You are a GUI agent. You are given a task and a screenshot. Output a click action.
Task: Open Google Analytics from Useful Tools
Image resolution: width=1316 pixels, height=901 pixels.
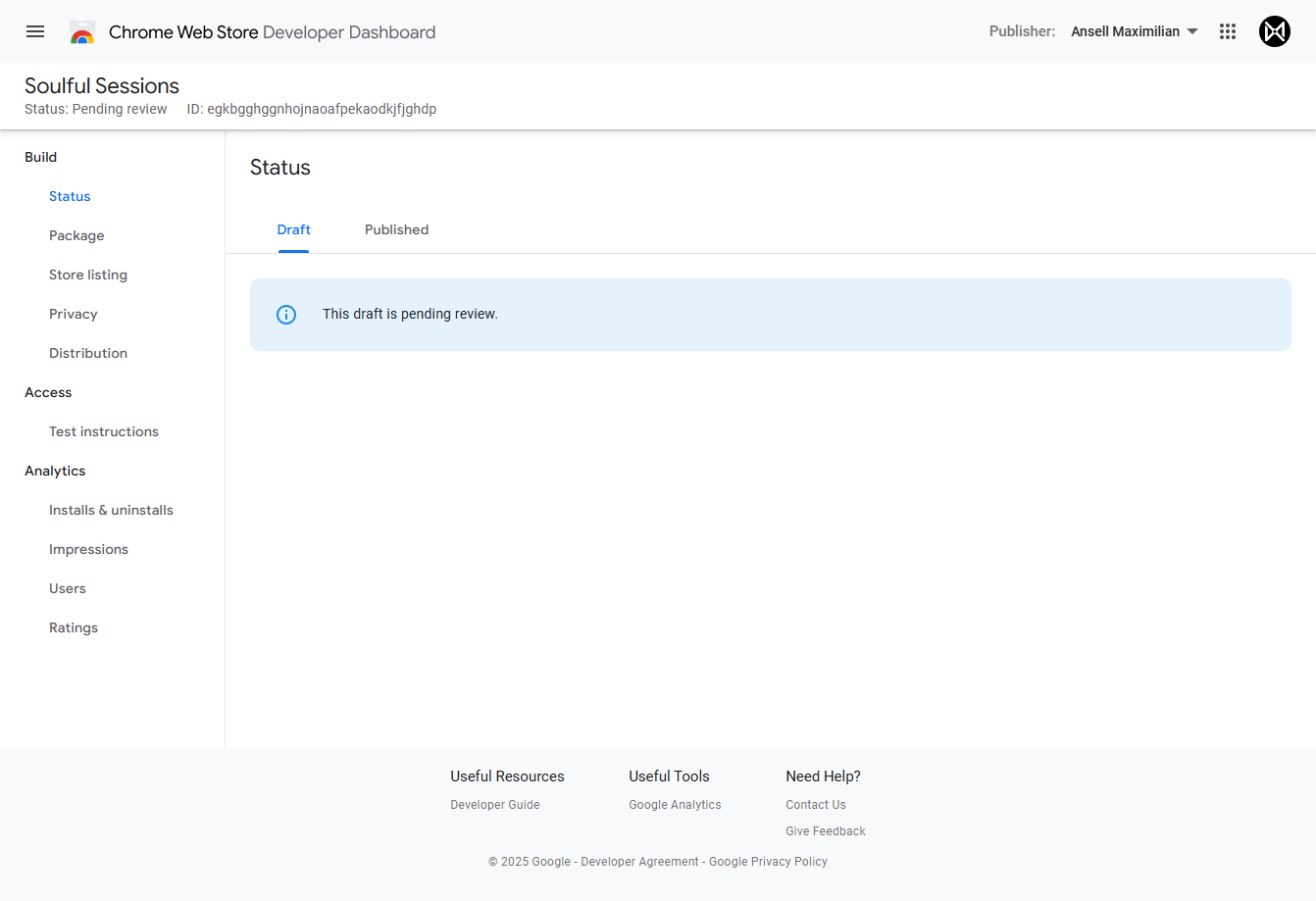675,804
